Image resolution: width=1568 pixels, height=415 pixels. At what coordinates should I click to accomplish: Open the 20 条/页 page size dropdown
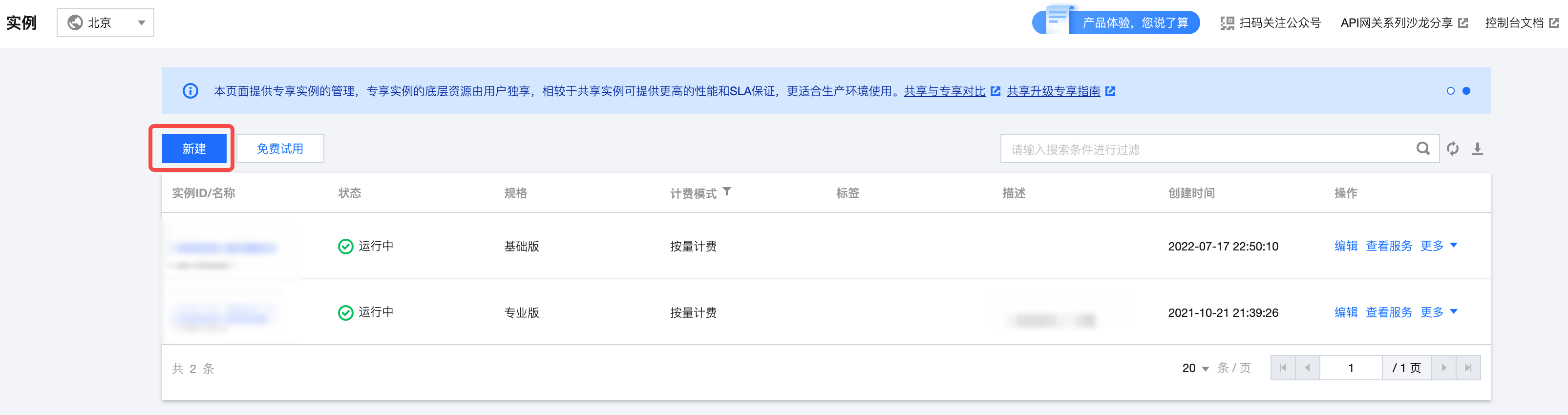click(x=1195, y=368)
